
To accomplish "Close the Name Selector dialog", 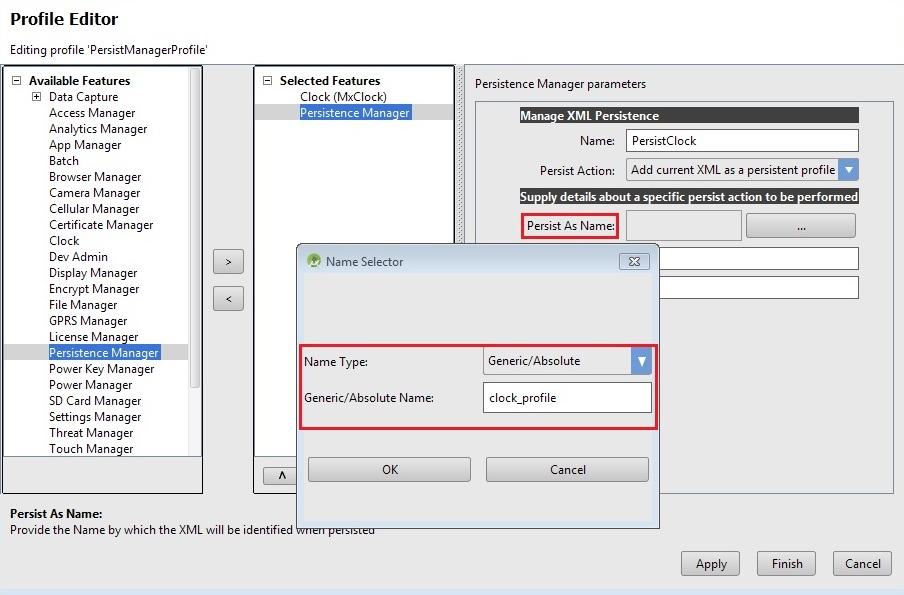I will pyautogui.click(x=633, y=261).
